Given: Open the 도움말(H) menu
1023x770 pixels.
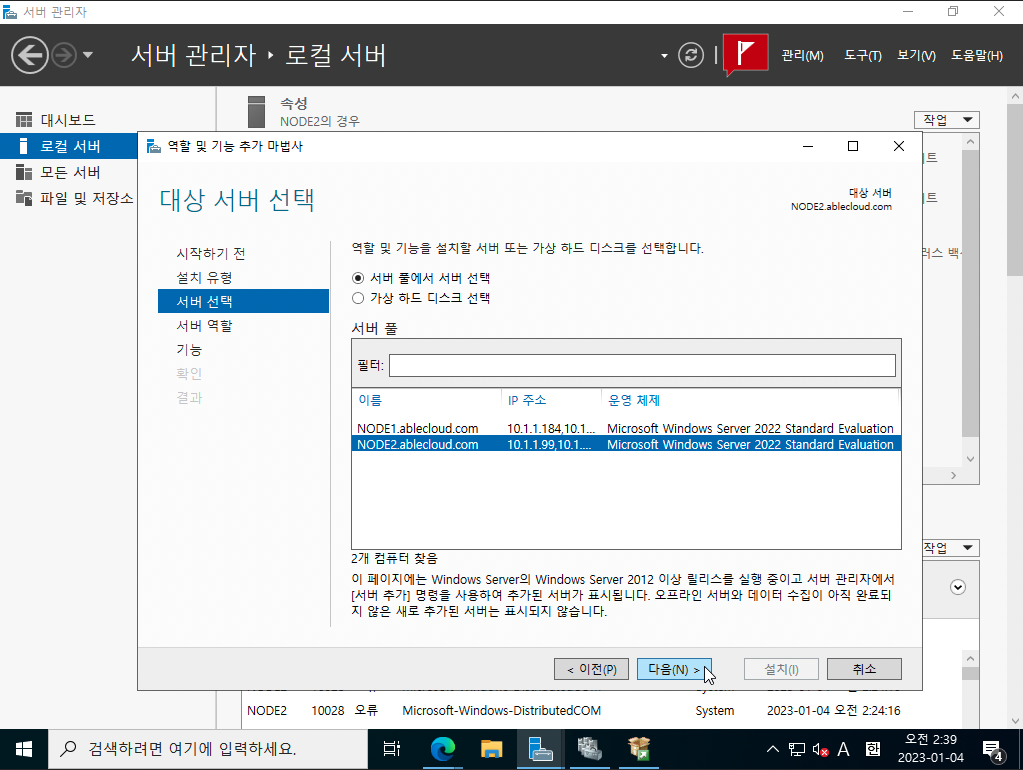Looking at the screenshot, I should (977, 55).
